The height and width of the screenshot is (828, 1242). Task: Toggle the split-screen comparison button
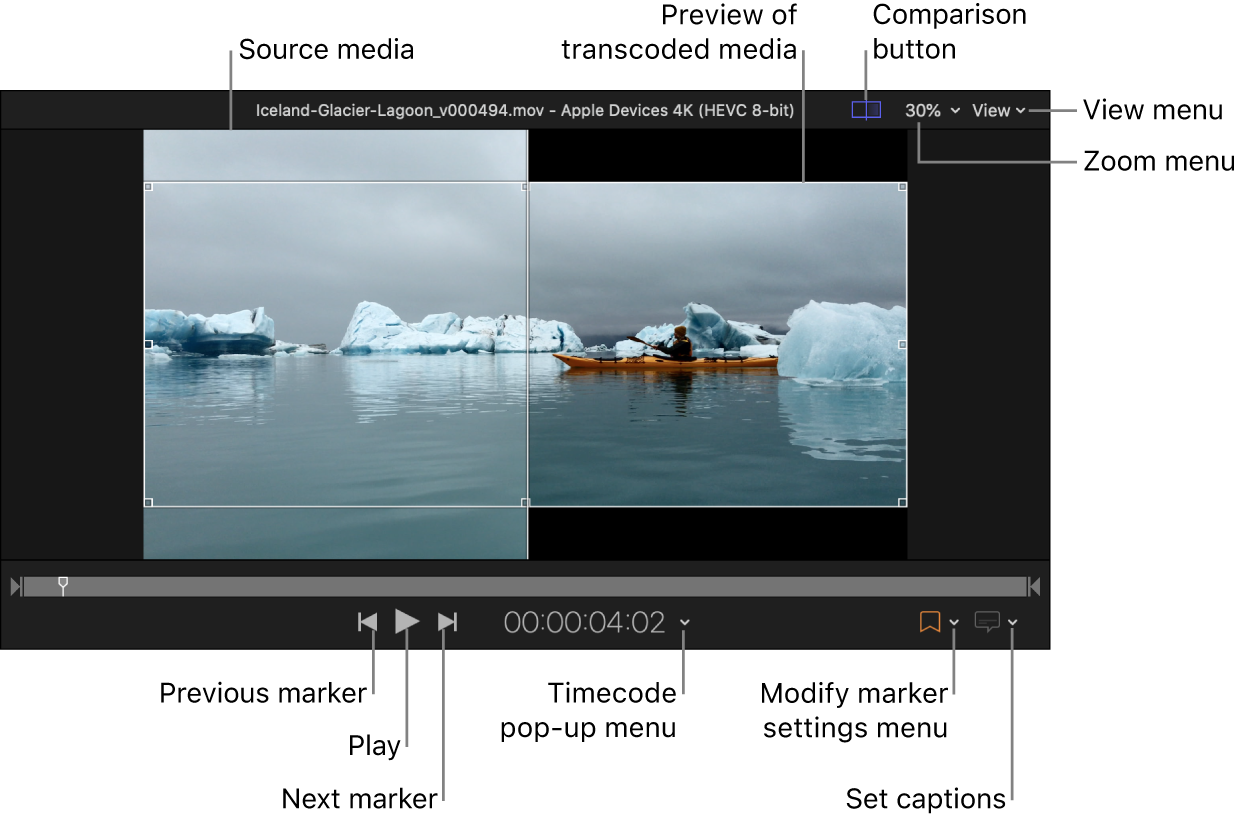pyautogui.click(x=866, y=111)
